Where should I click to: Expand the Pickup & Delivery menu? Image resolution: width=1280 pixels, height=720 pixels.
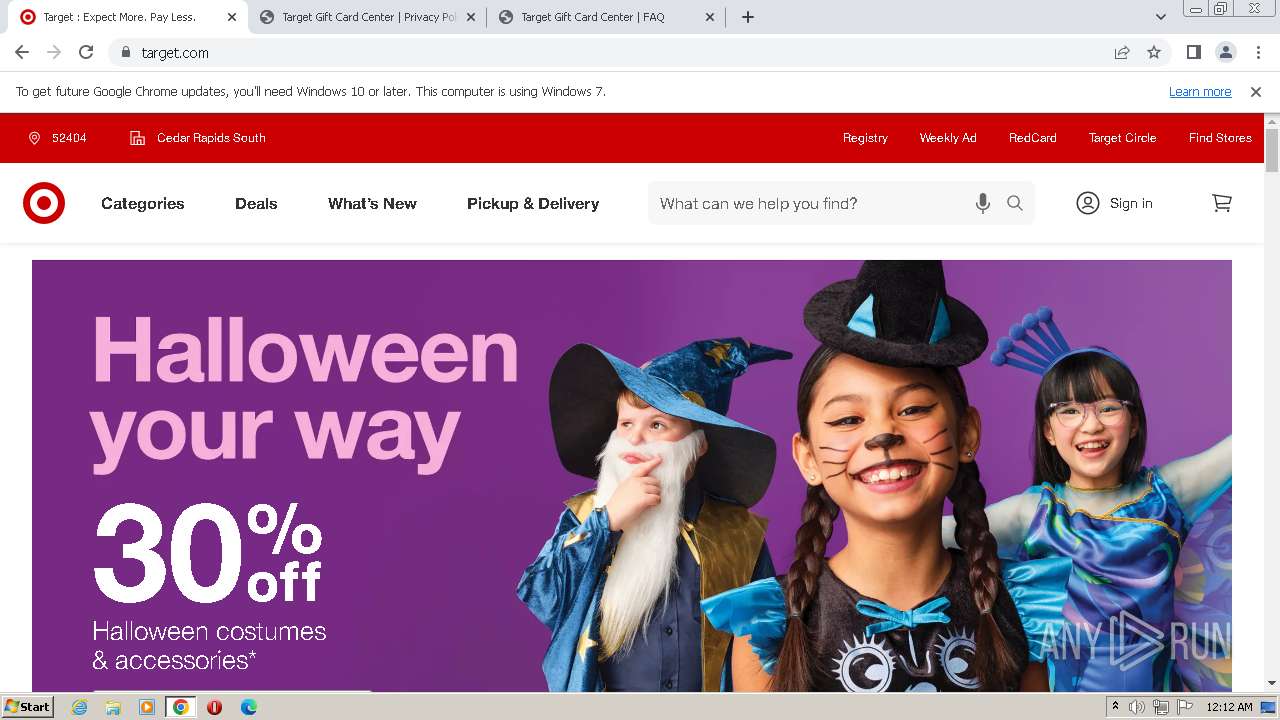point(533,203)
